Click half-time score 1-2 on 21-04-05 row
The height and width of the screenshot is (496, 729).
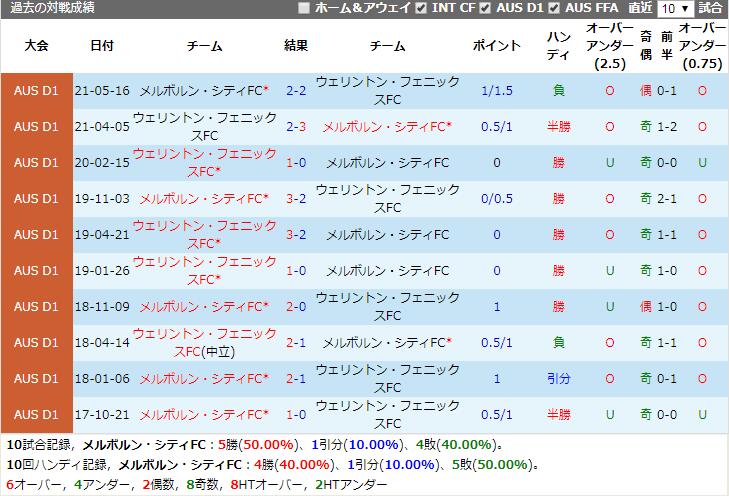coord(667,126)
